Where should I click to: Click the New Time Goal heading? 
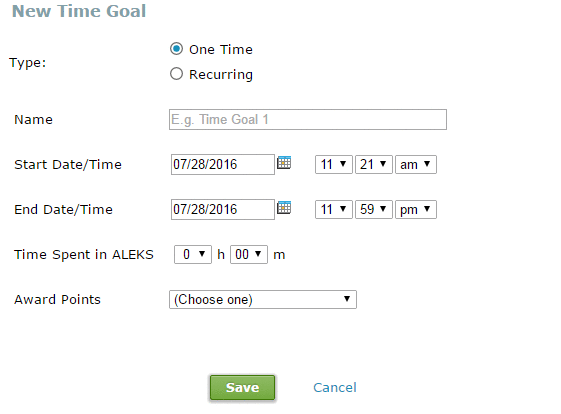[79, 11]
